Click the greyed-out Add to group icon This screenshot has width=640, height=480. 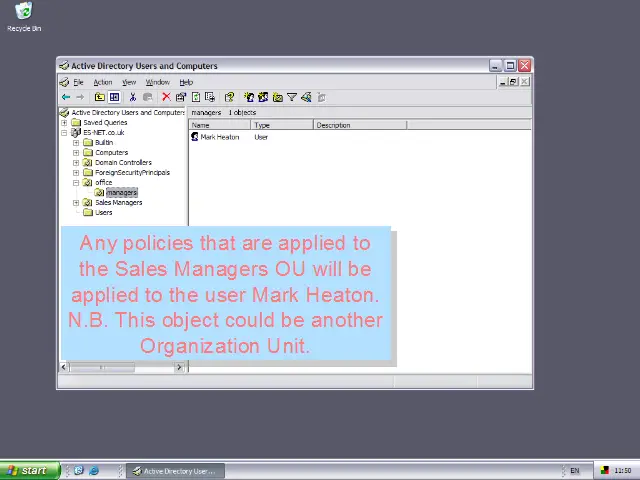(322, 97)
